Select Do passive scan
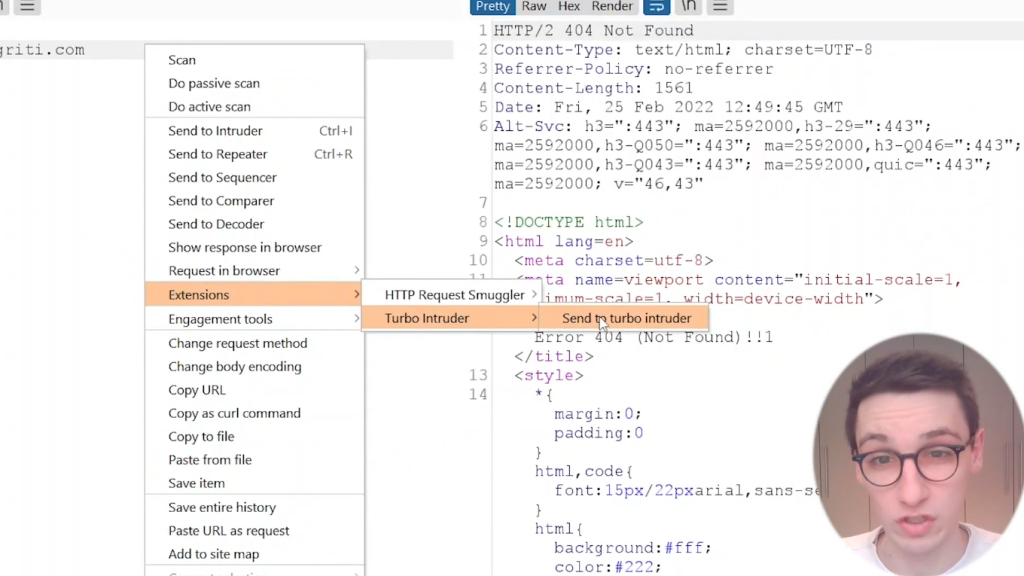This screenshot has height=576, width=1024. pos(255,84)
